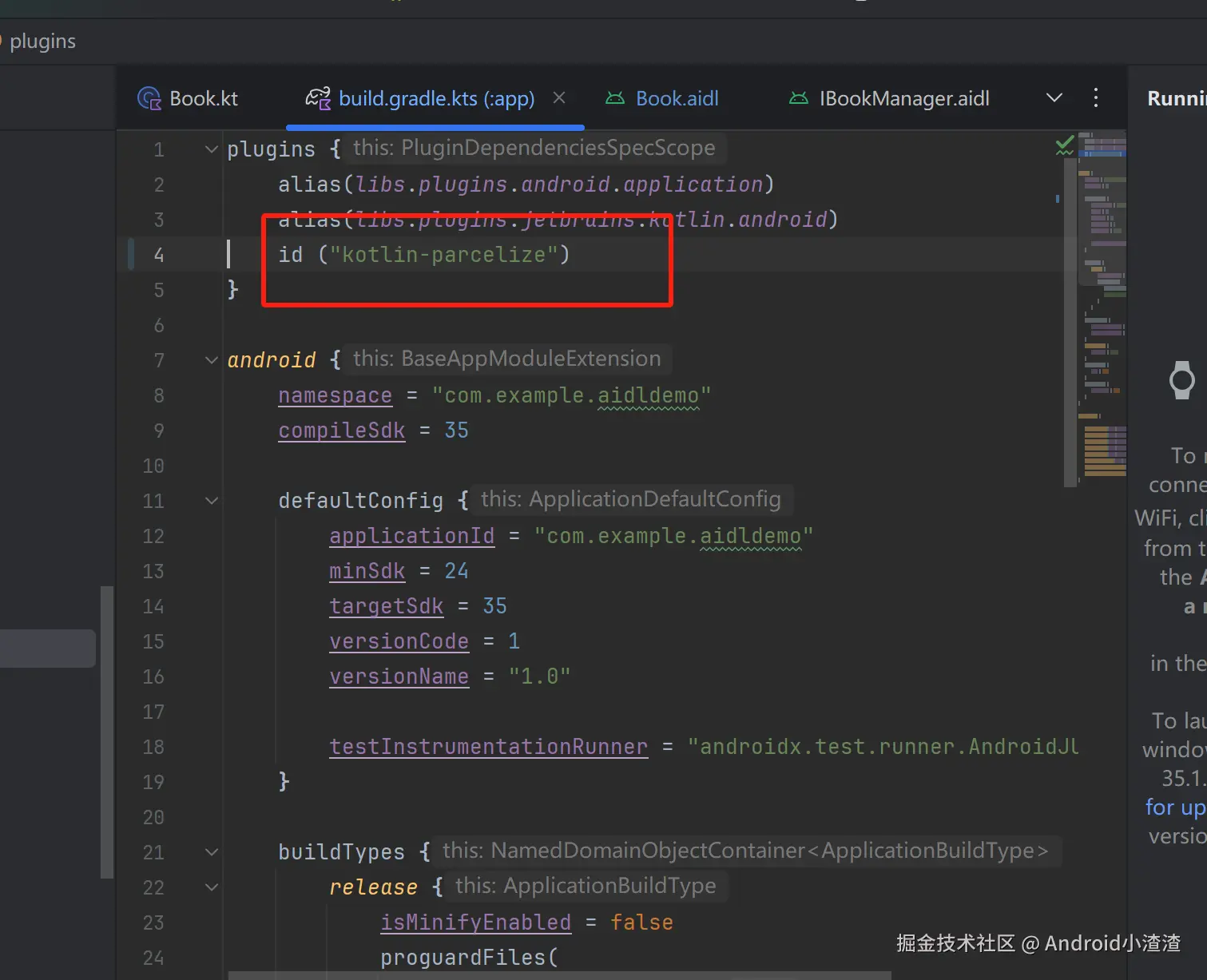Click the ApplicationDefaultConfig inlay hint

[631, 499]
